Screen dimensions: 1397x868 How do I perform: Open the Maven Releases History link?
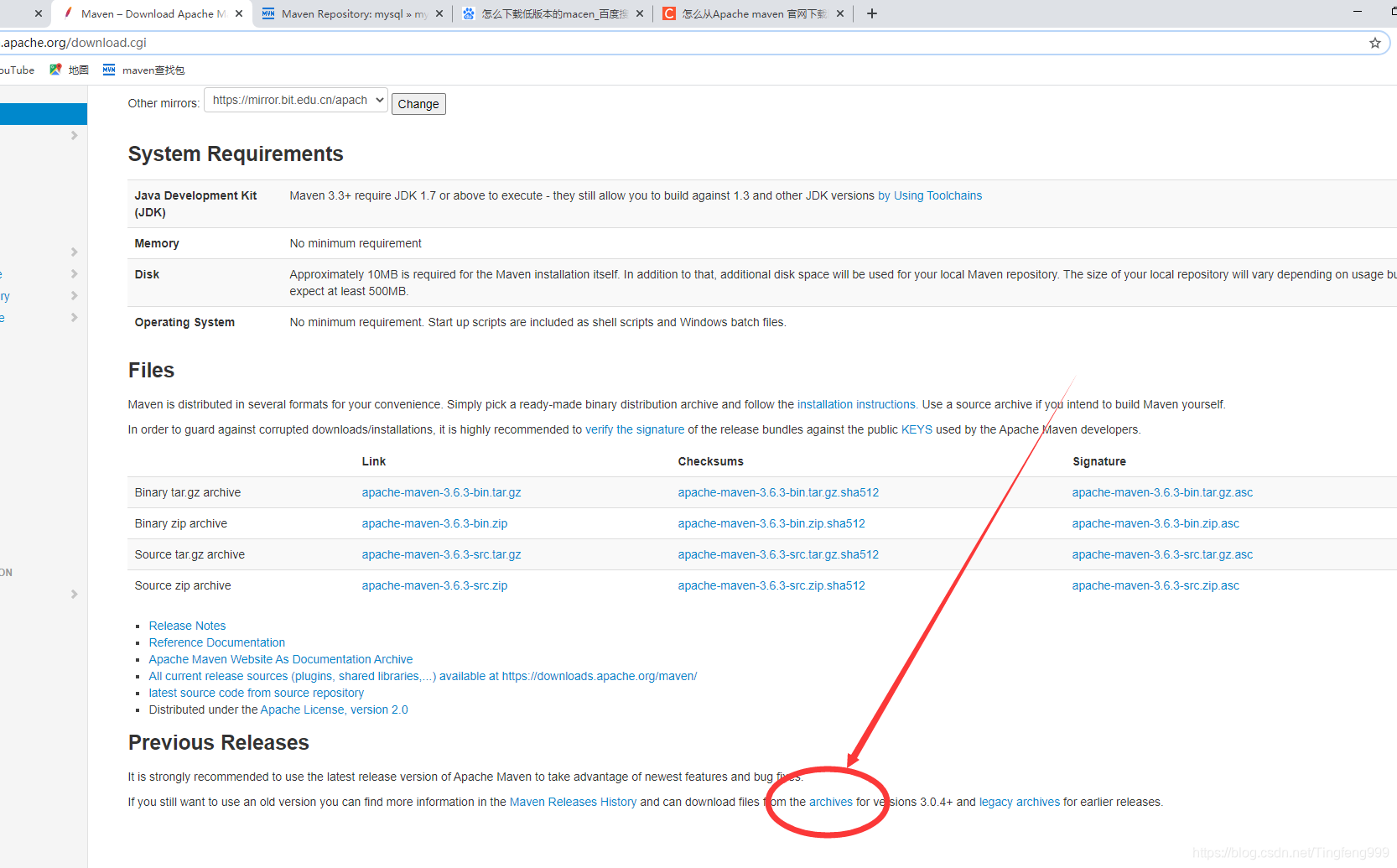(574, 802)
